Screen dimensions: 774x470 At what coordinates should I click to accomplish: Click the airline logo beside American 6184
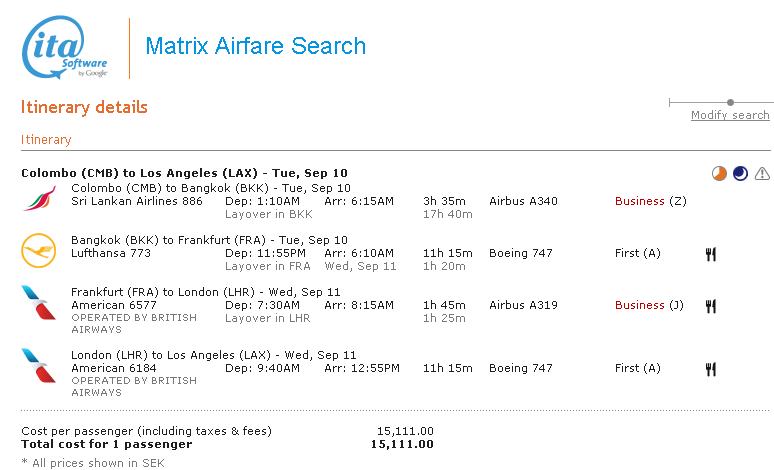click(38, 365)
